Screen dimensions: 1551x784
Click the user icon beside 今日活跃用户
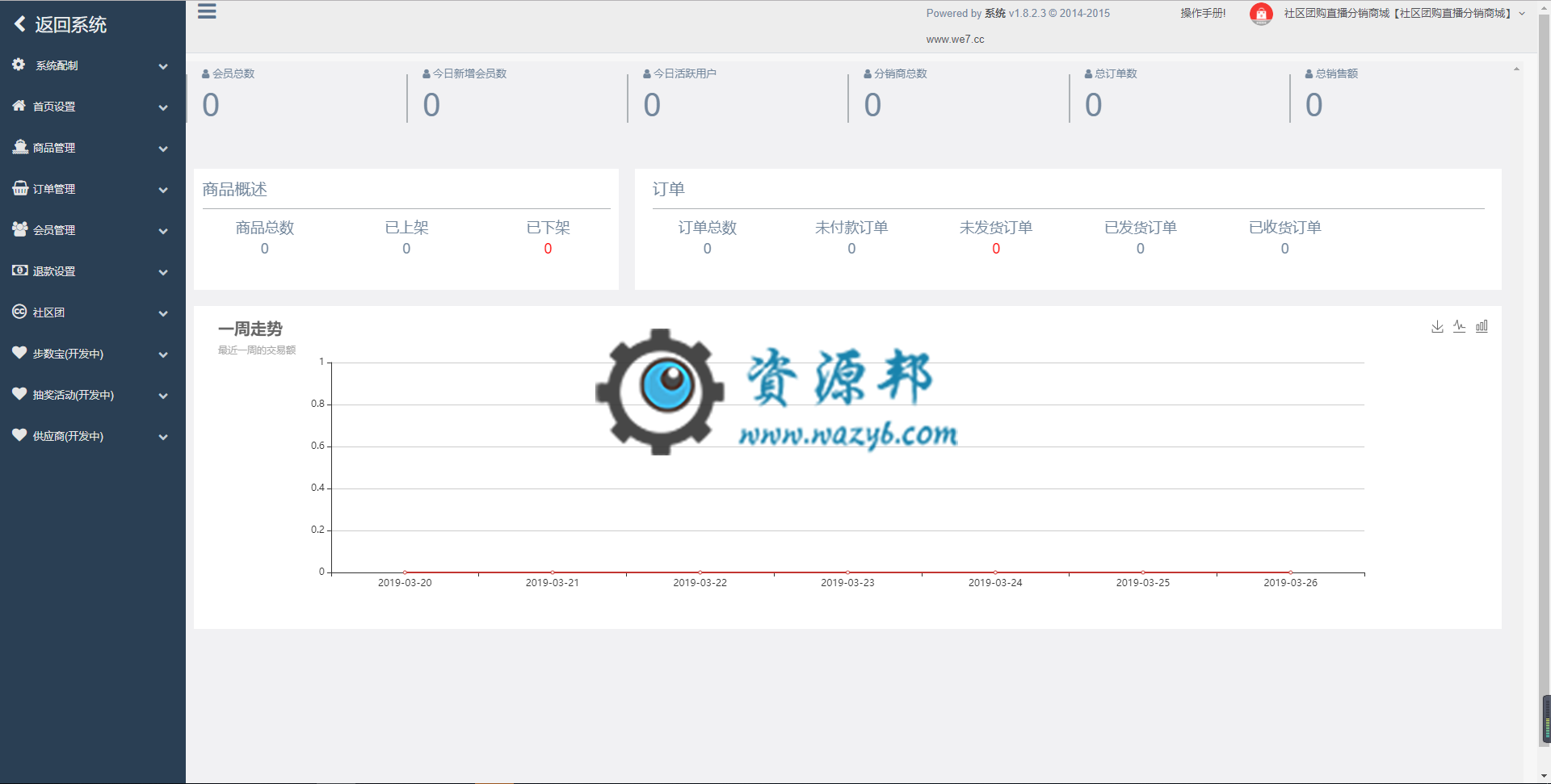(647, 73)
